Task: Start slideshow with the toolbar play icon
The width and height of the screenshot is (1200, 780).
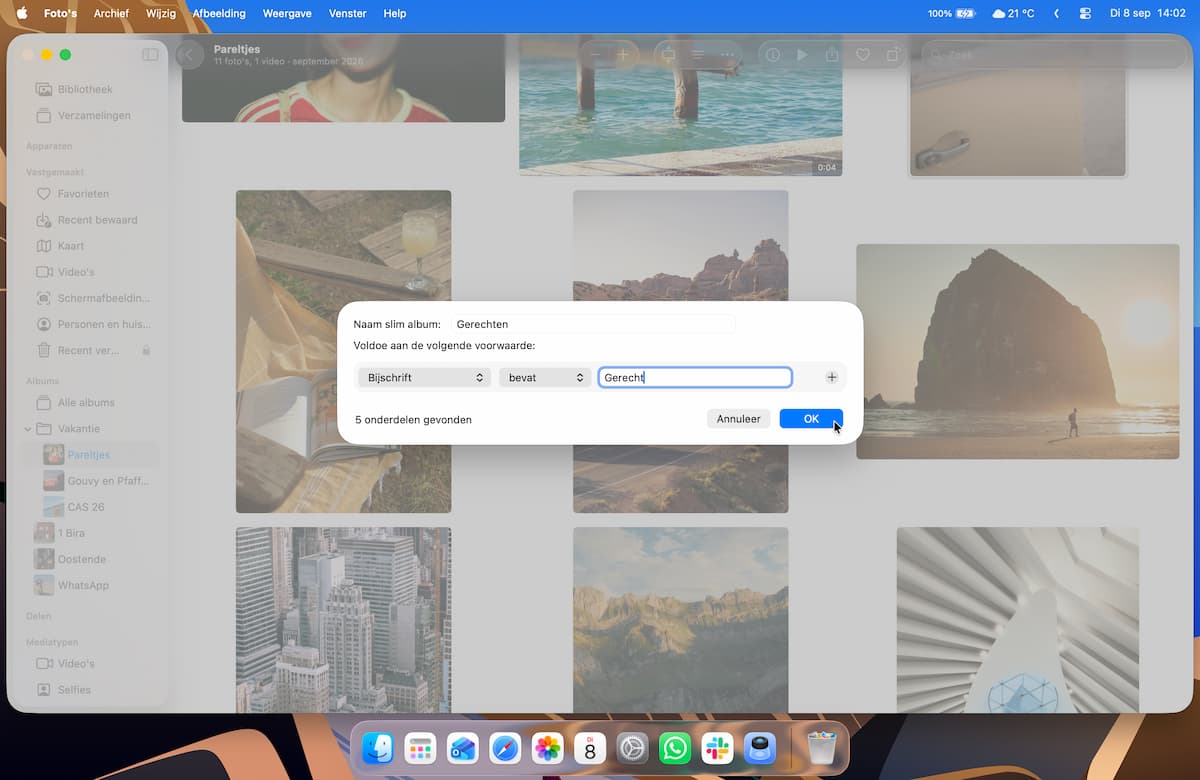Action: [802, 55]
